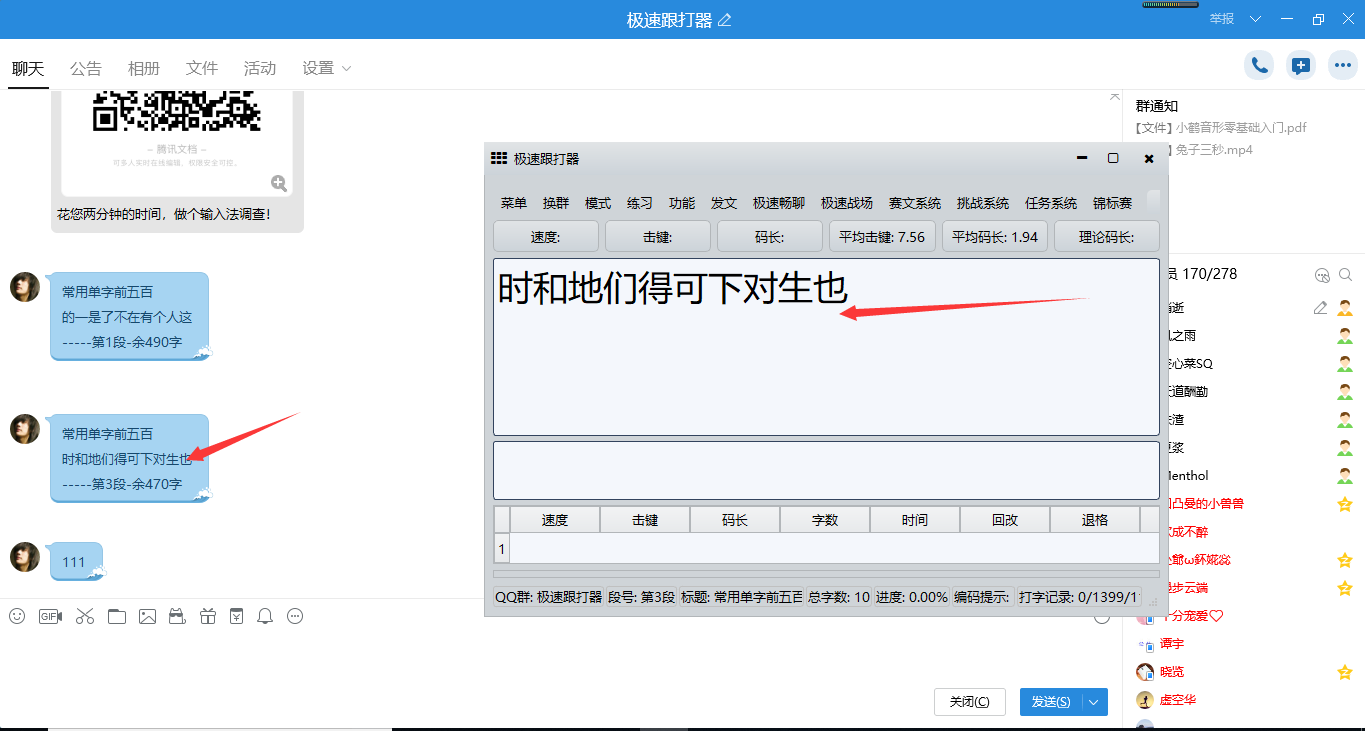Edit the group name with pencil icon
Screen dimensions: 1365x731
(725, 20)
